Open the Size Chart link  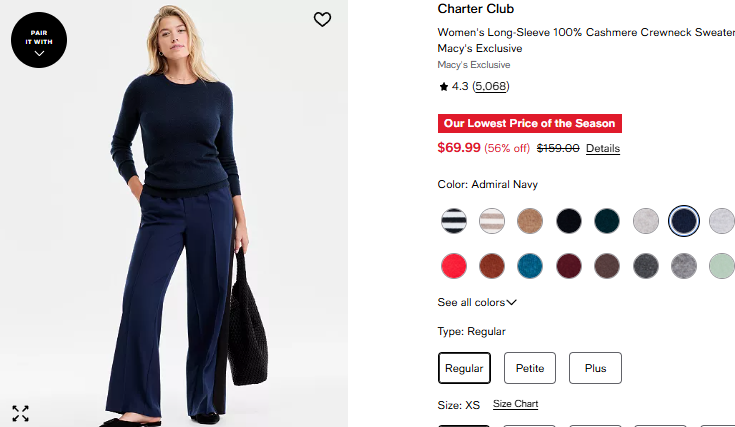tap(515, 404)
